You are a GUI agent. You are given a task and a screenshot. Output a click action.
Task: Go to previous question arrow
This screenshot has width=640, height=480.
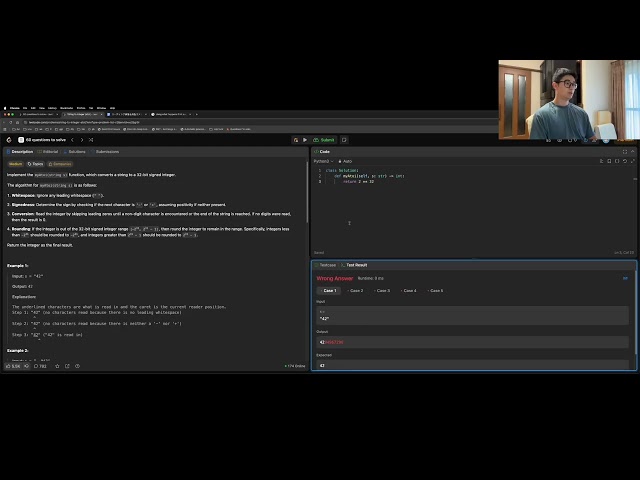pyautogui.click(x=72, y=140)
